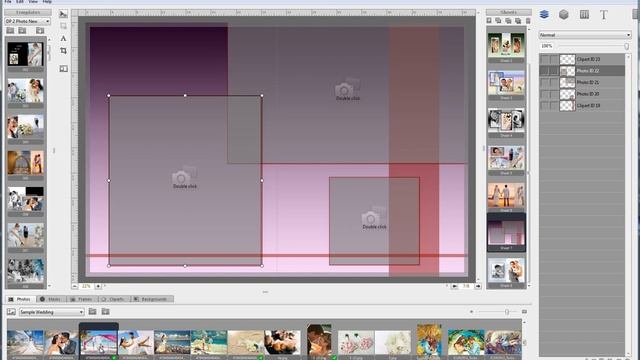Screen dimensions: 640x360
Task: Open the Sample Wedding folder dropdown
Action: 51,312
